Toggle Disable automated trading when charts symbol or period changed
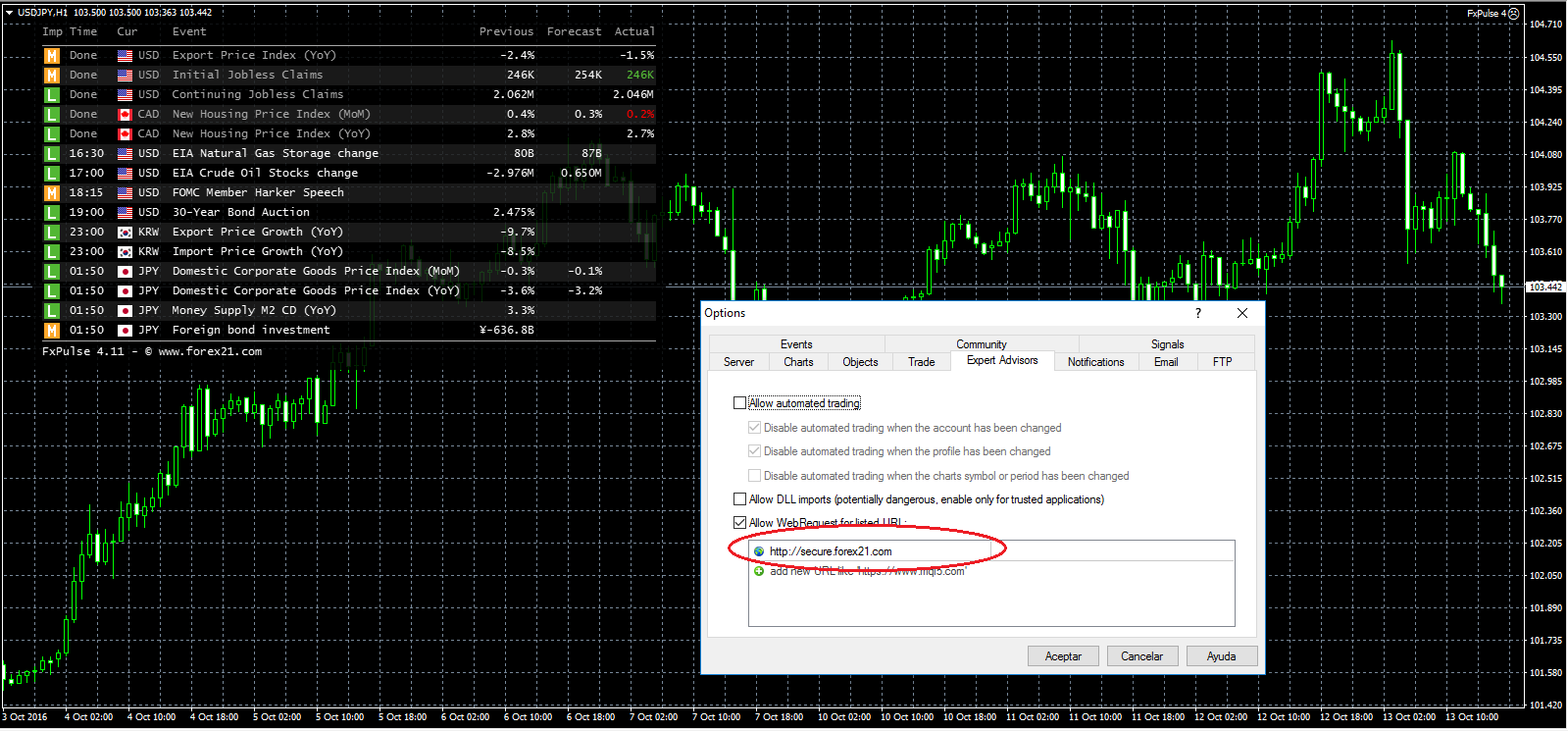Image resolution: width=1568 pixels, height=731 pixels. 754,476
